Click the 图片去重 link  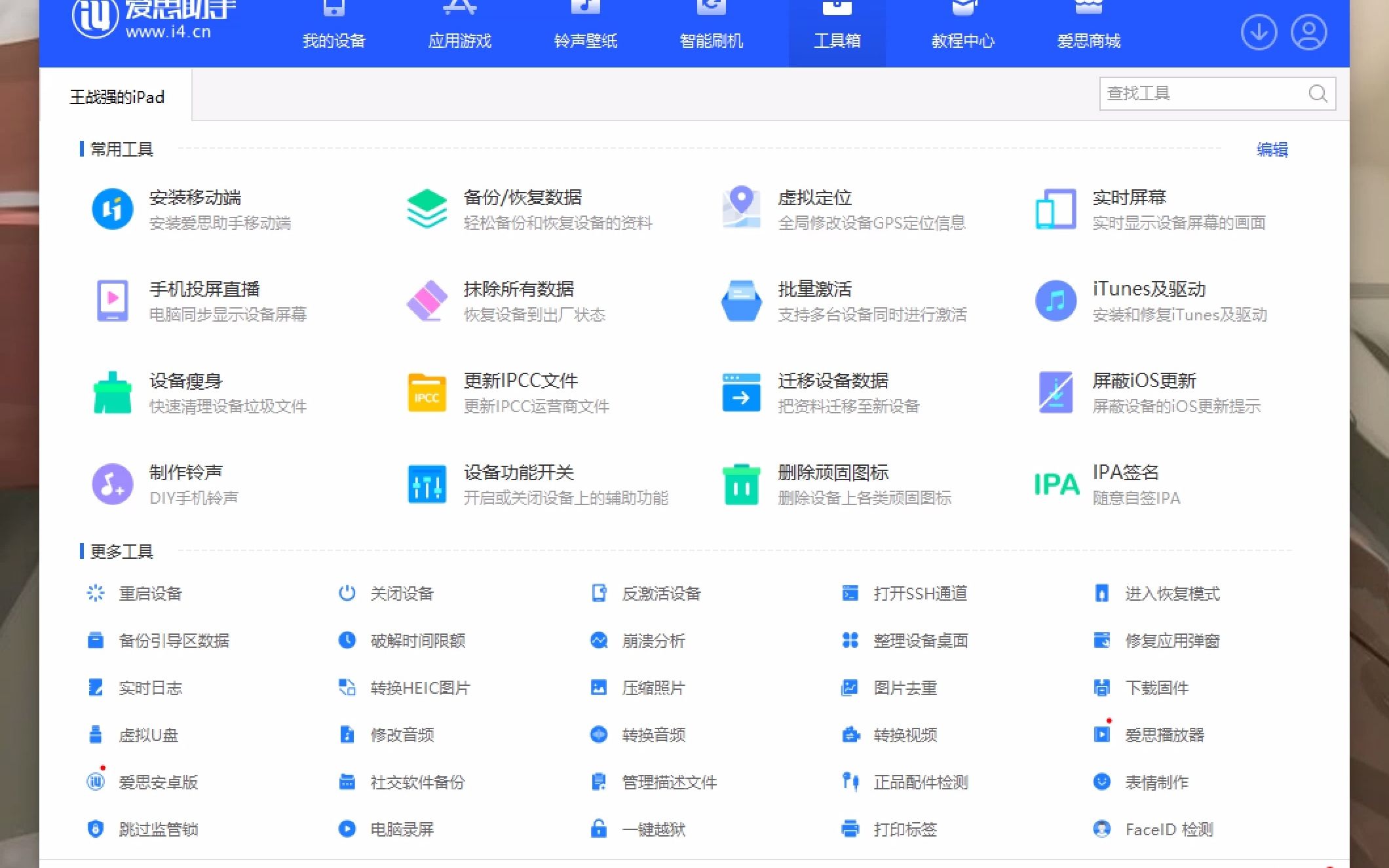click(905, 687)
